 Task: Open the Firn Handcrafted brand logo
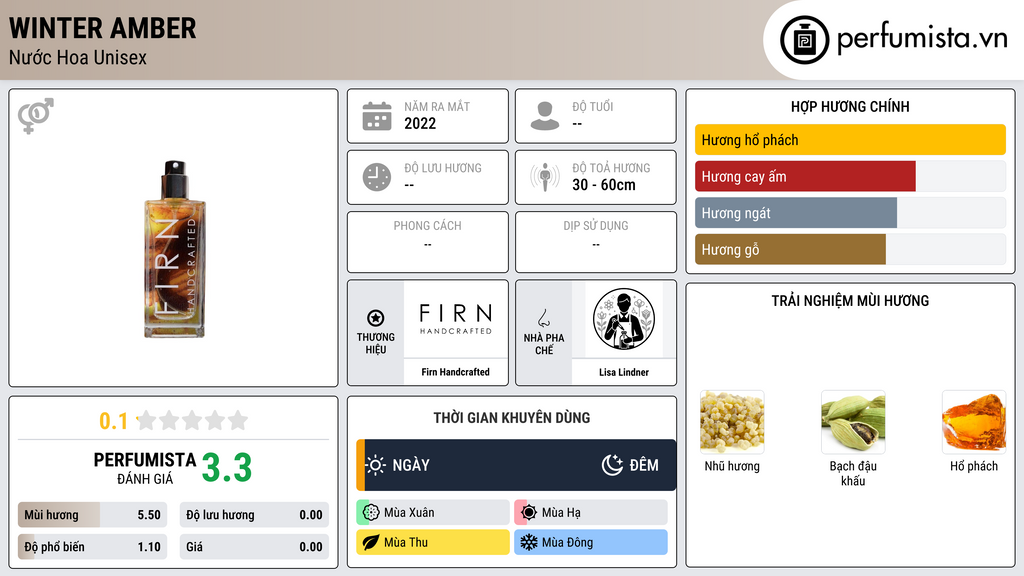coord(456,319)
